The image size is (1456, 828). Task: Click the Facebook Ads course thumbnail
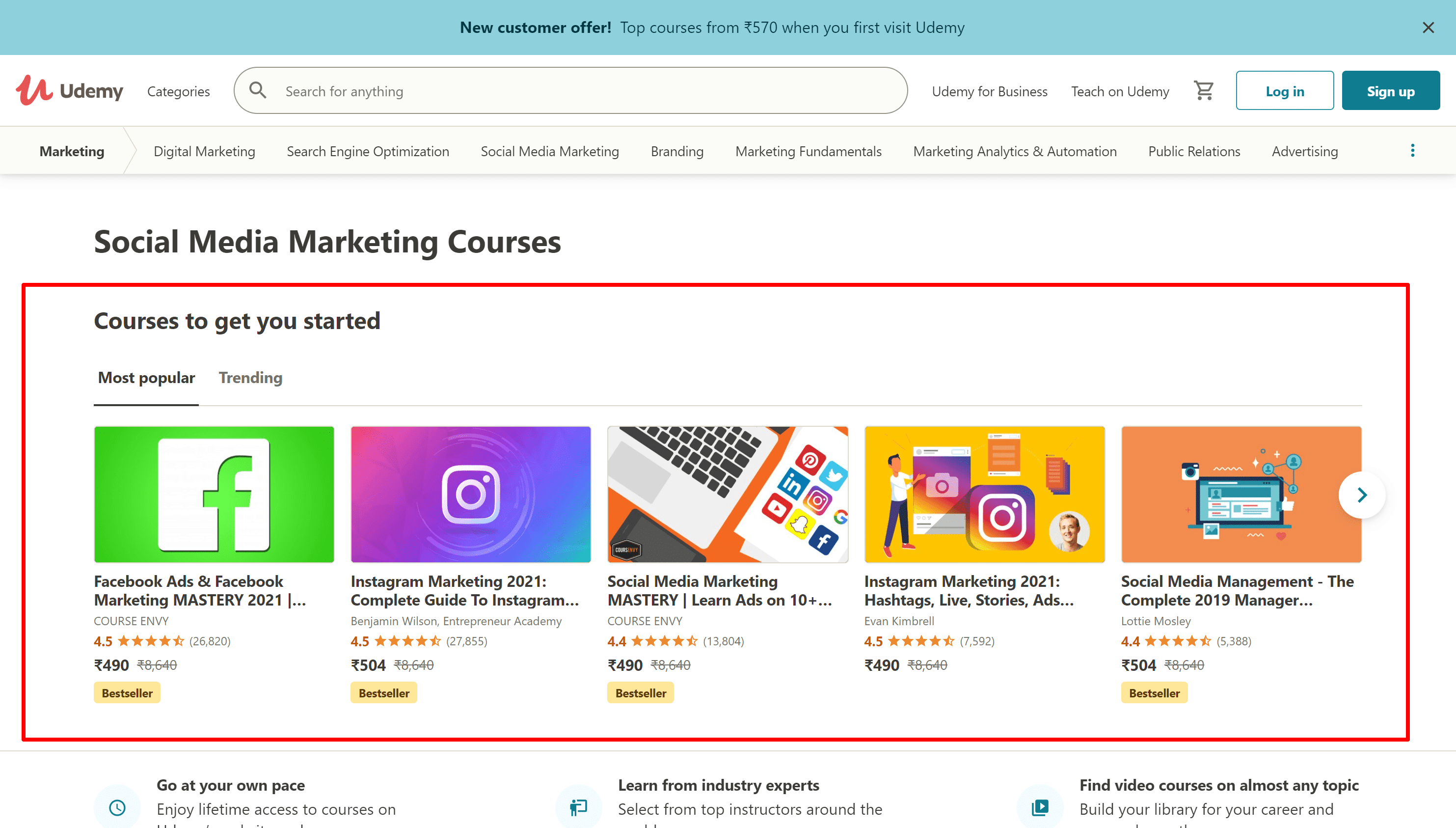(214, 494)
